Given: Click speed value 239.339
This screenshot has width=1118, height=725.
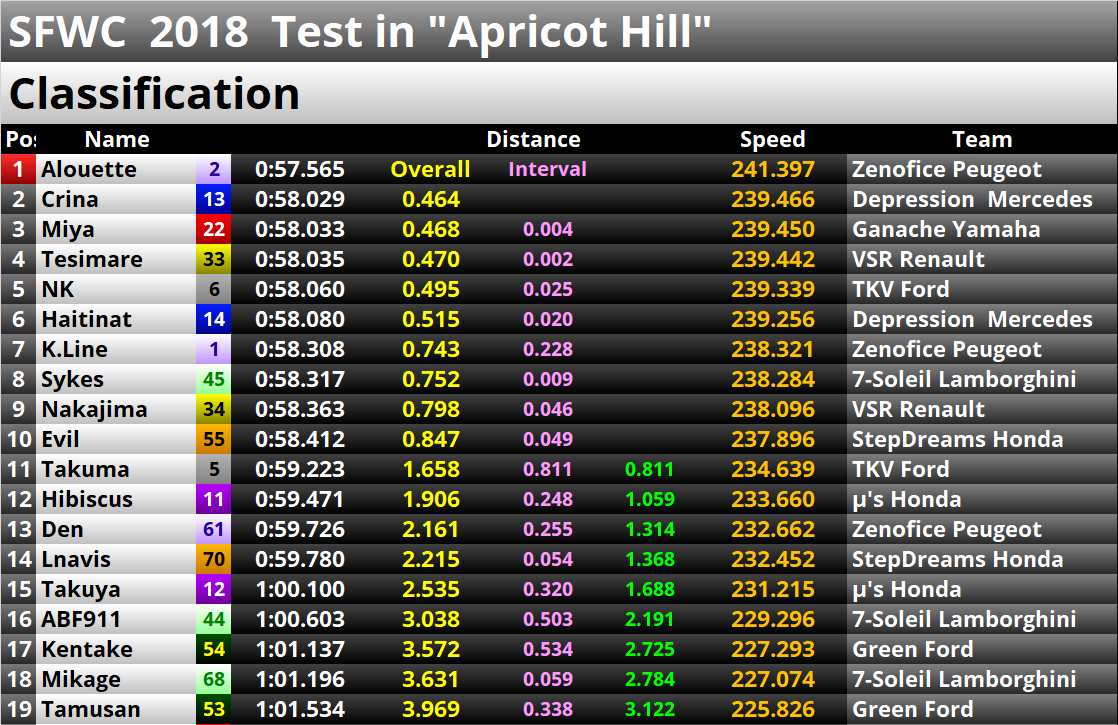Looking at the screenshot, I should (x=773, y=289).
